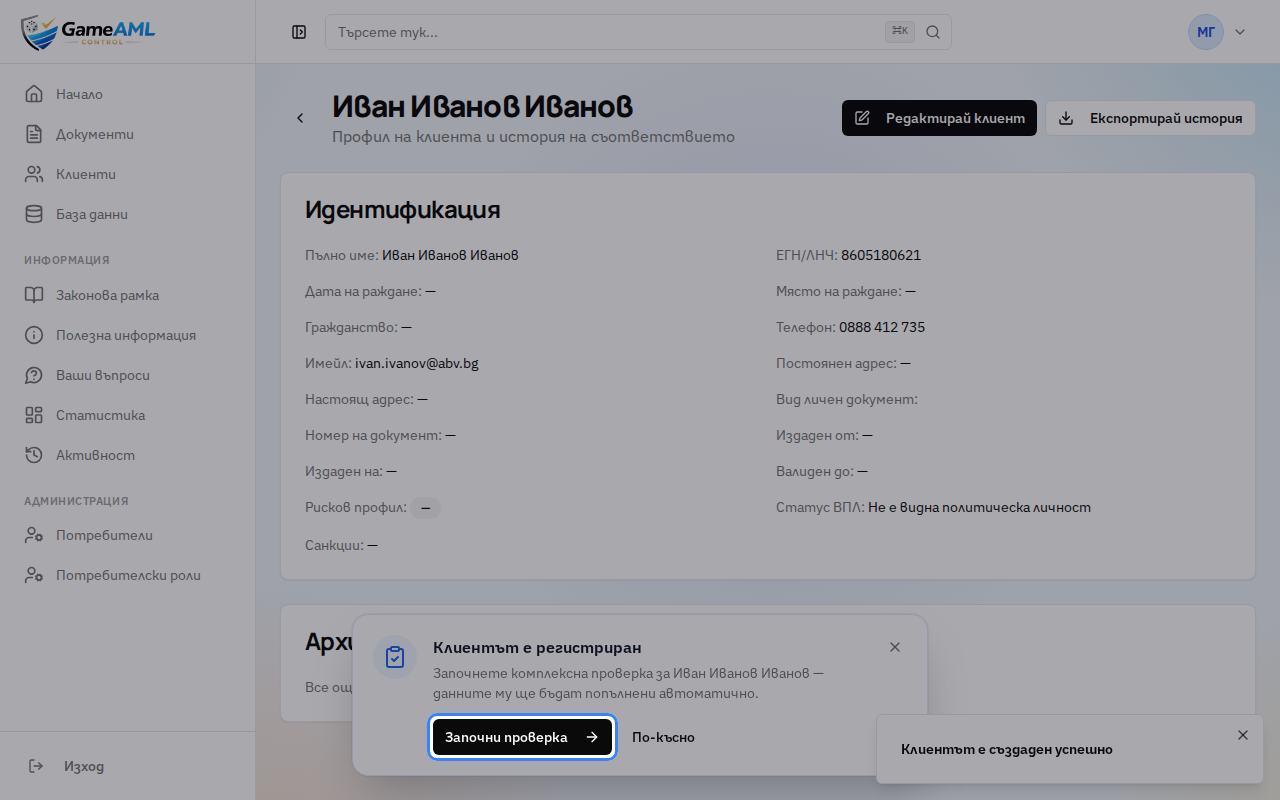Screen dimensions: 1280x800
Task: Select email ivan.ivanov@abv.bg
Action: coord(417,363)
